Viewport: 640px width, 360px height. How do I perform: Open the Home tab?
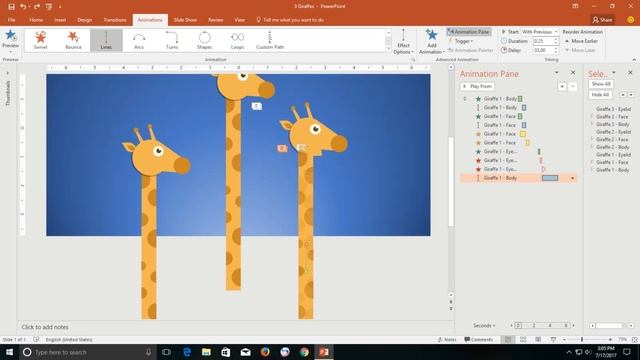pyautogui.click(x=36, y=20)
